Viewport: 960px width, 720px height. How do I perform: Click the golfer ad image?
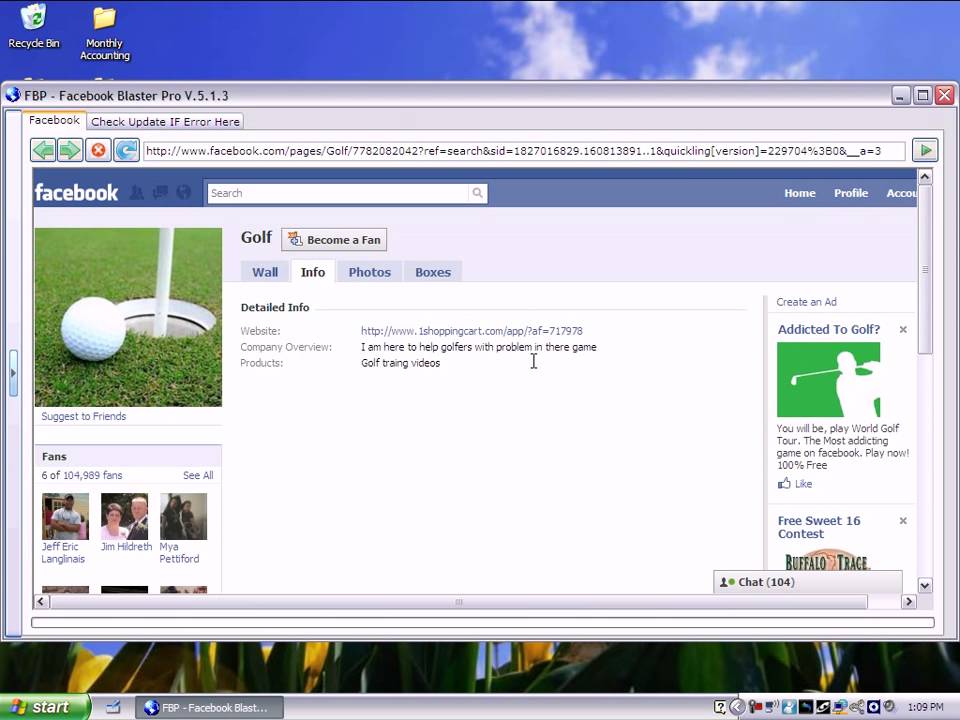click(828, 380)
